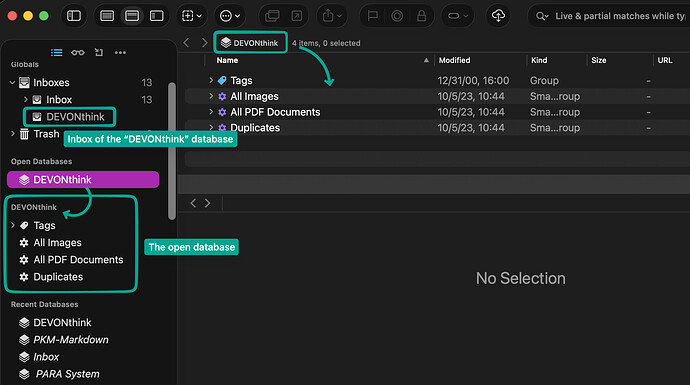Expand Tags in the sidebar

13,225
